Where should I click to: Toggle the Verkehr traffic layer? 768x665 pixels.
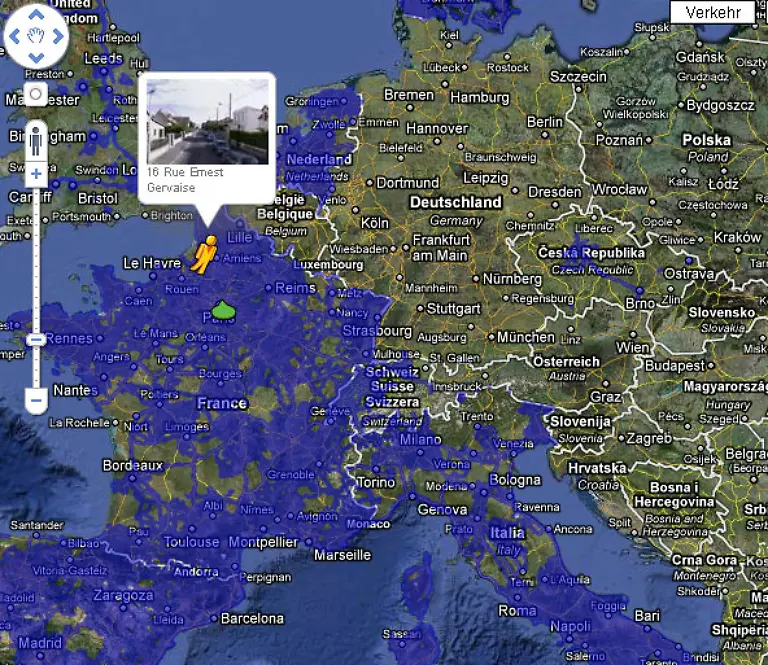pos(712,12)
